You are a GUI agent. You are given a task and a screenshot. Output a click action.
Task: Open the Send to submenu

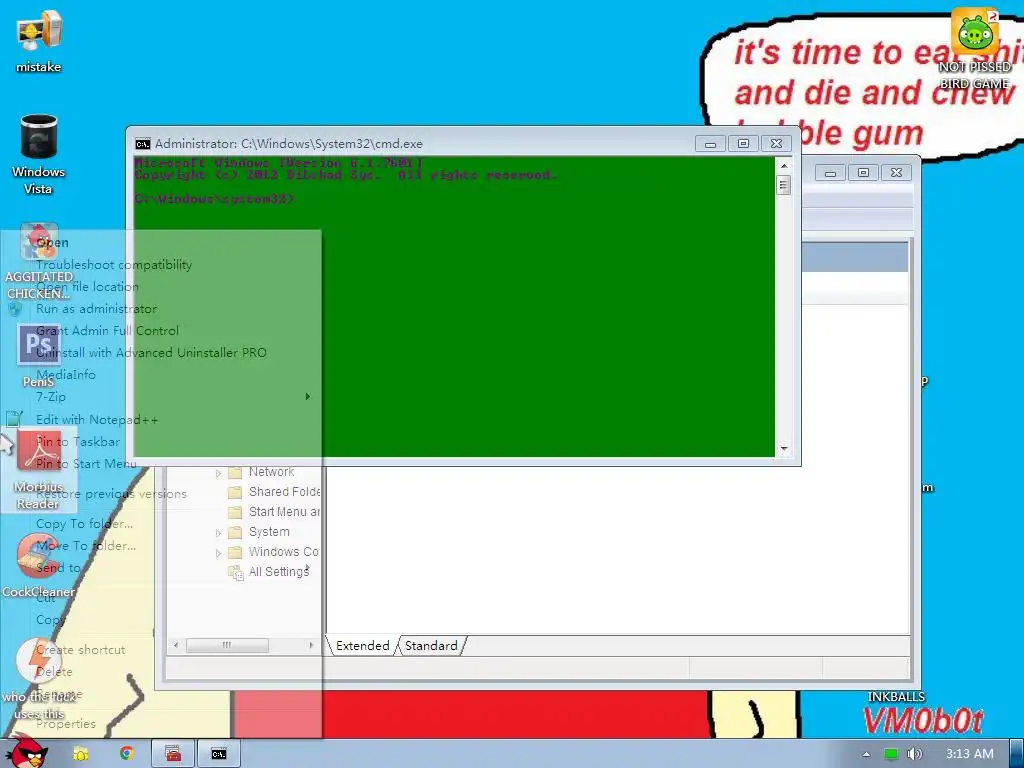[162, 568]
